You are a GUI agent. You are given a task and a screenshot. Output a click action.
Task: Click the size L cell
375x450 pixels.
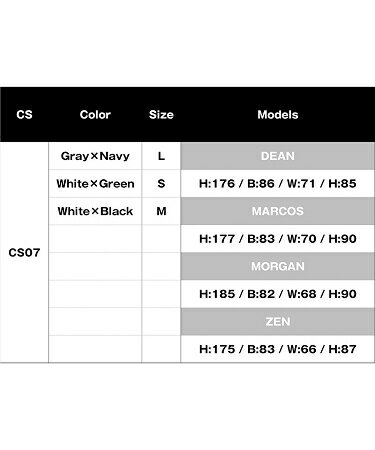click(x=161, y=156)
